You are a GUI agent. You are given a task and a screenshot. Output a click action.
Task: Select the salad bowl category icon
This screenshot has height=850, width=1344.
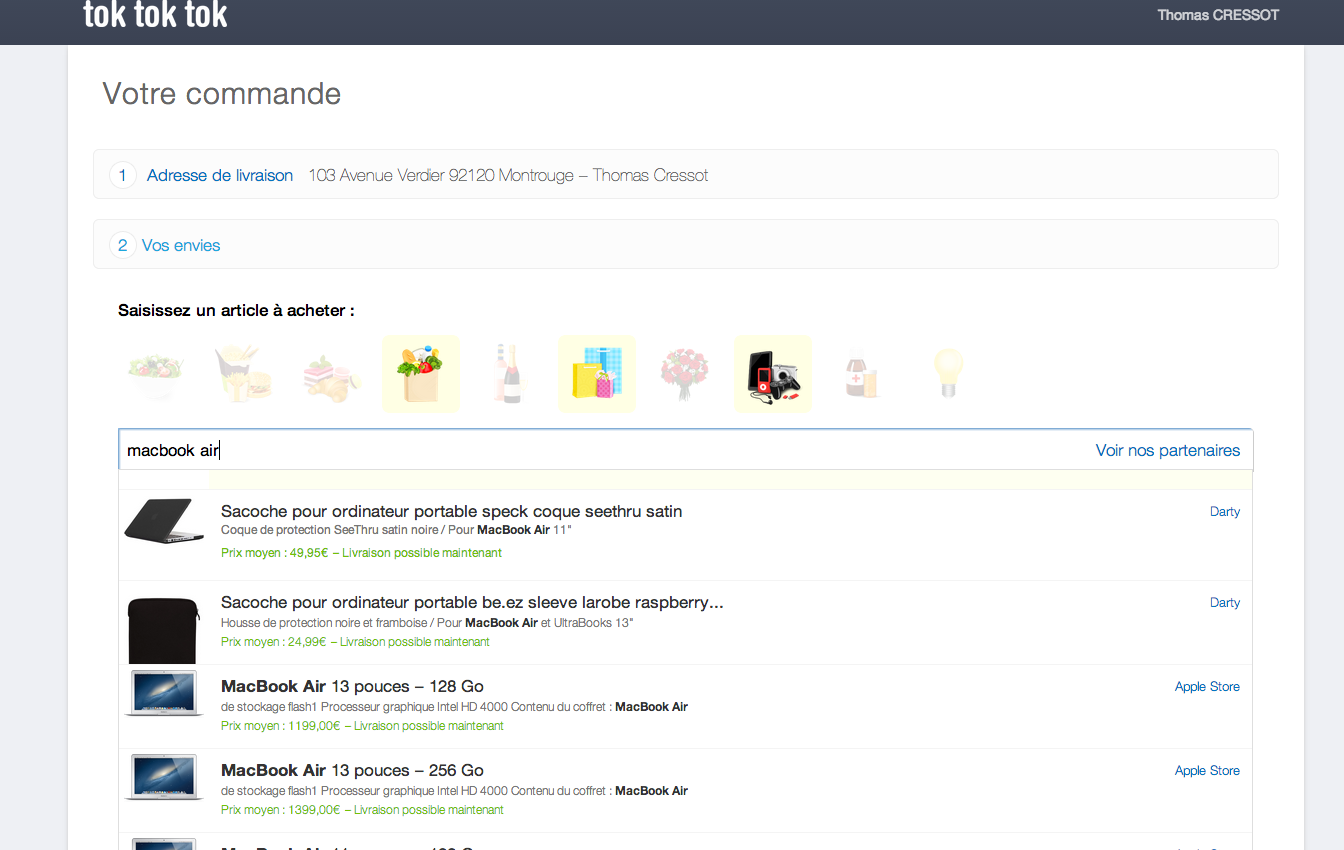[x=156, y=374]
